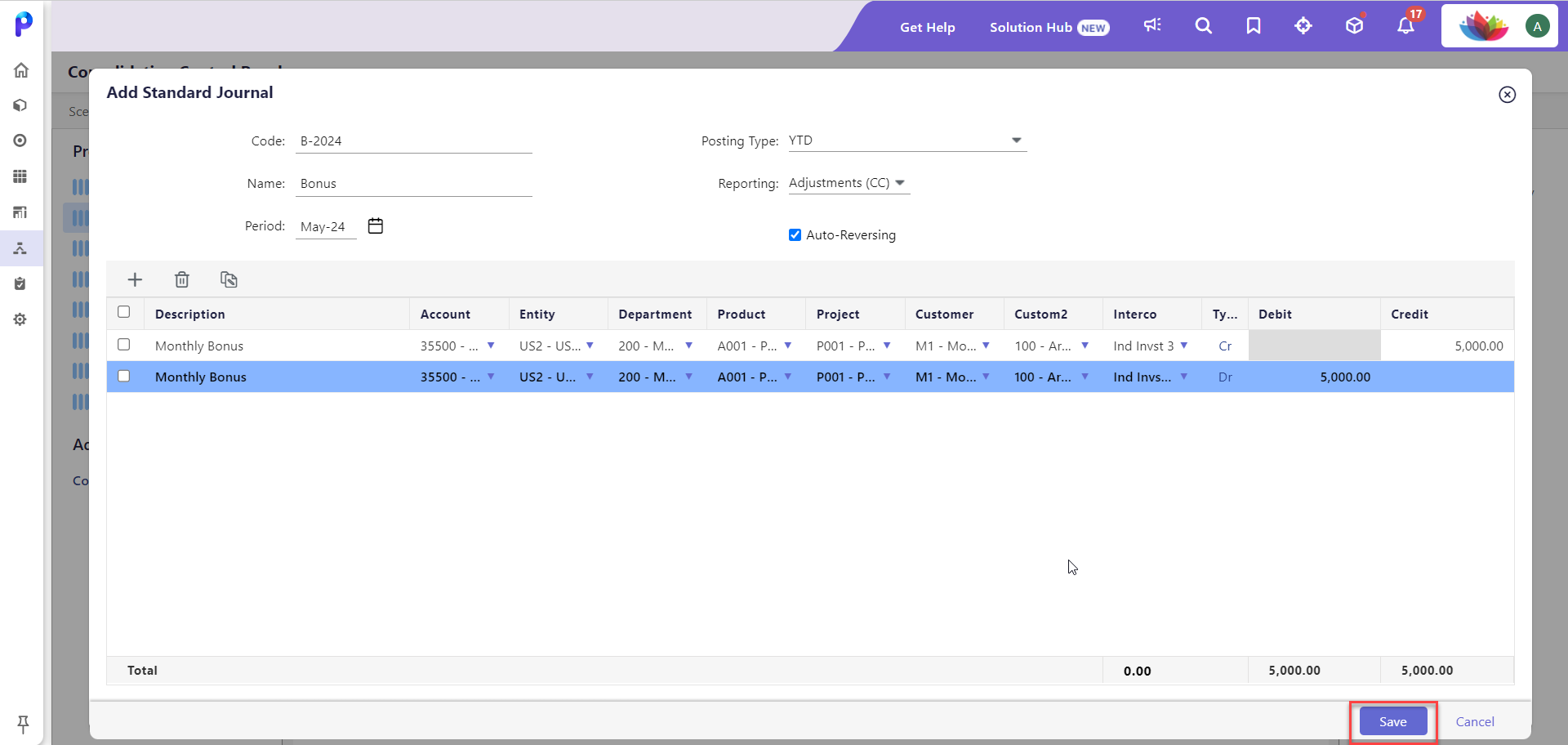The image size is (1568, 745).
Task: Open the user avatar A menu
Action: (1538, 26)
